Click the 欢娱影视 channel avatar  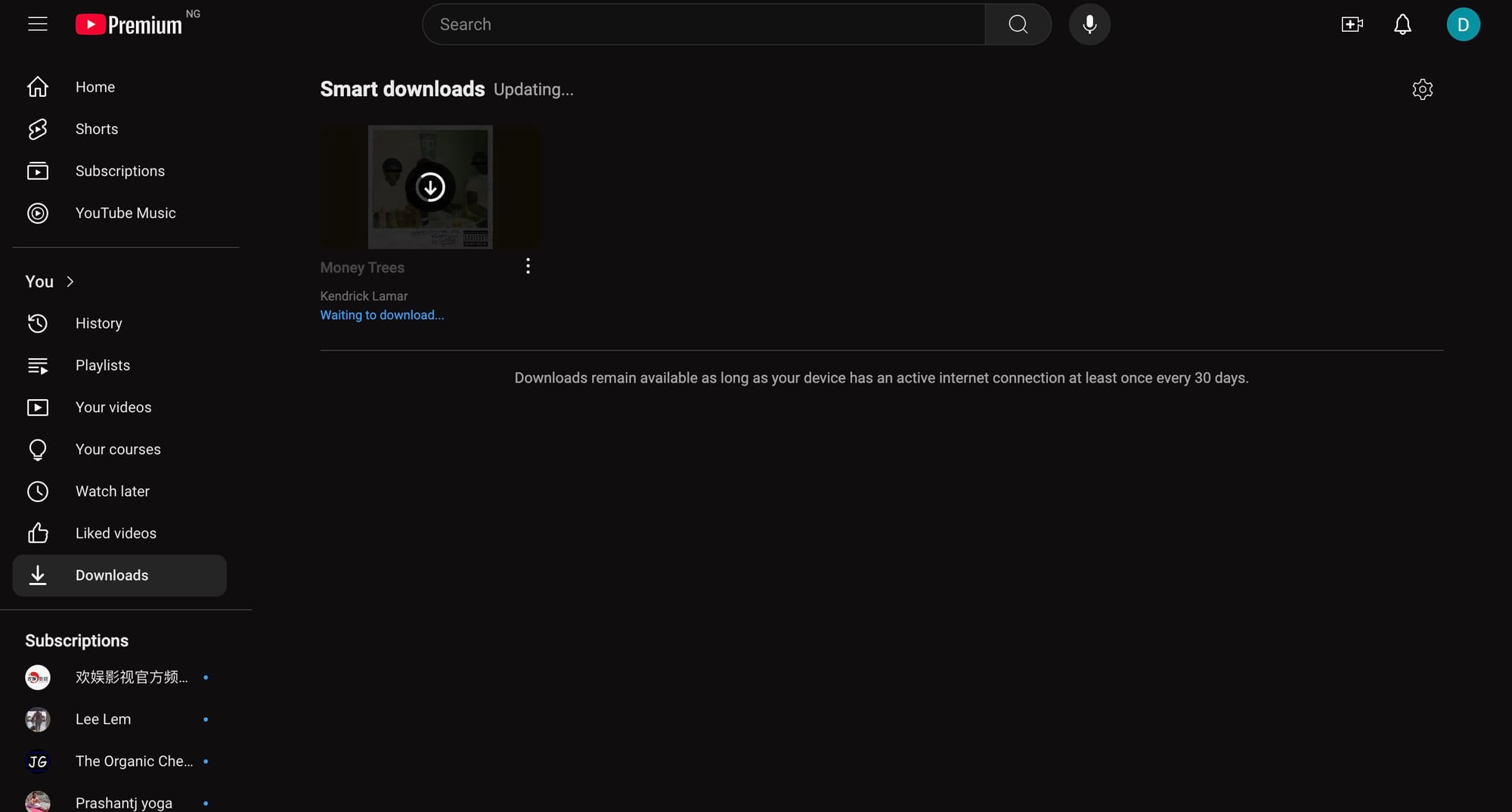(38, 677)
